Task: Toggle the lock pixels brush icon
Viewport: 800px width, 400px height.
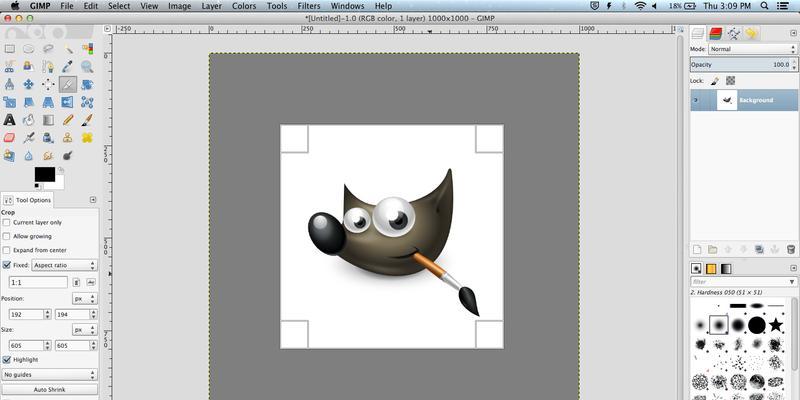Action: tap(715, 81)
